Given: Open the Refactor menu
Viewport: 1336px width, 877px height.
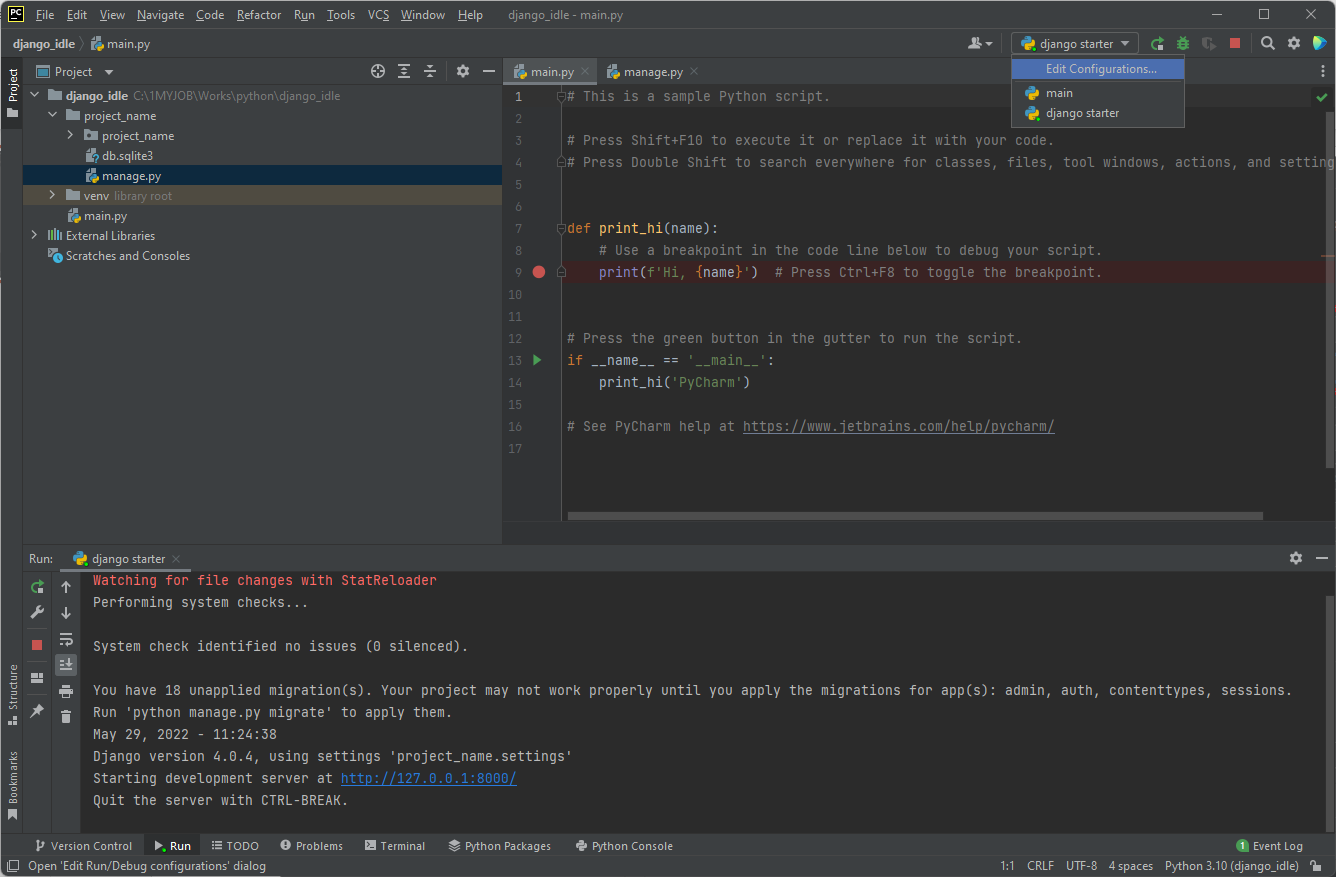Looking at the screenshot, I should click(x=259, y=15).
